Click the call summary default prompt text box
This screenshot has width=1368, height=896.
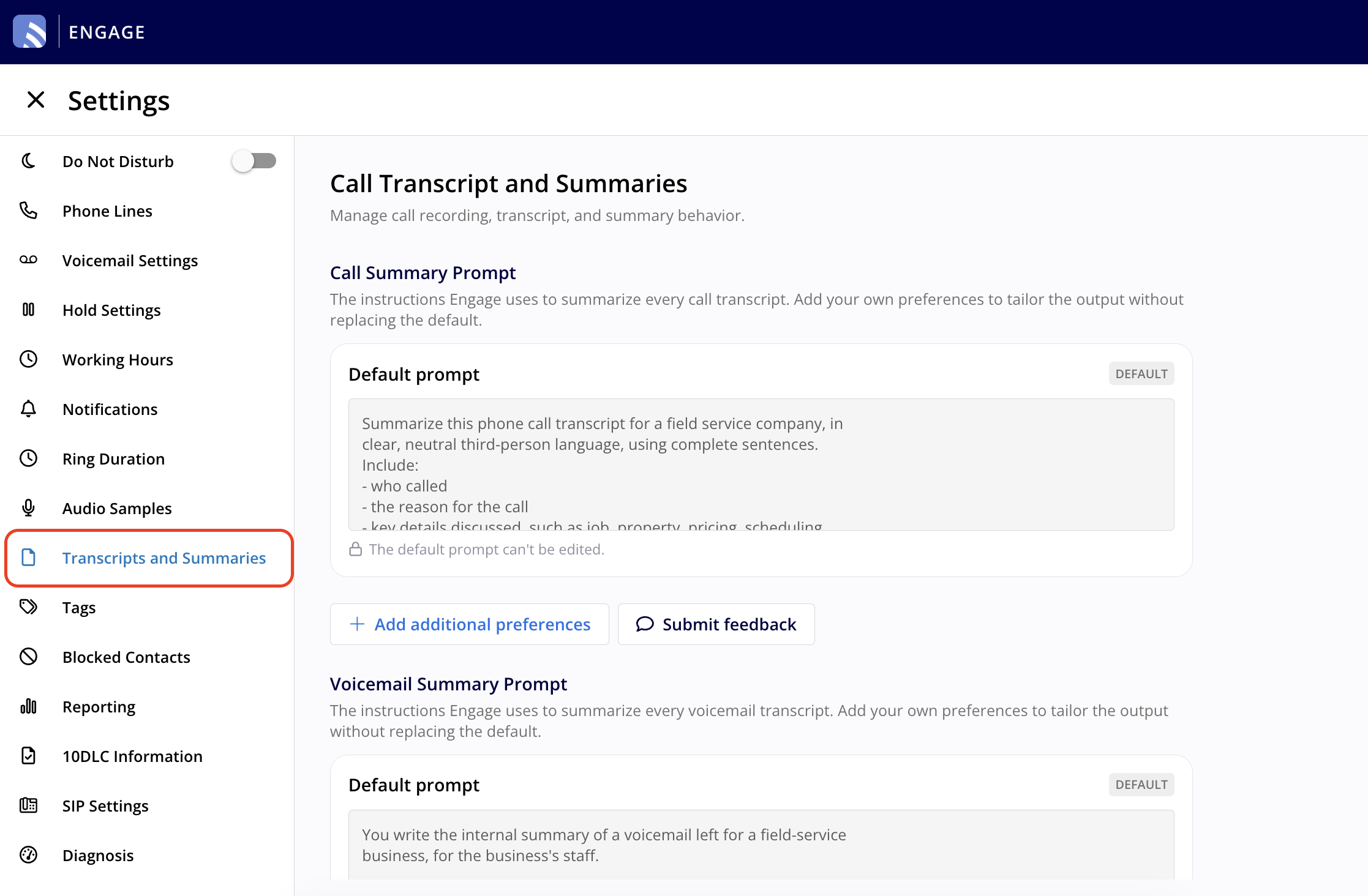tap(761, 465)
